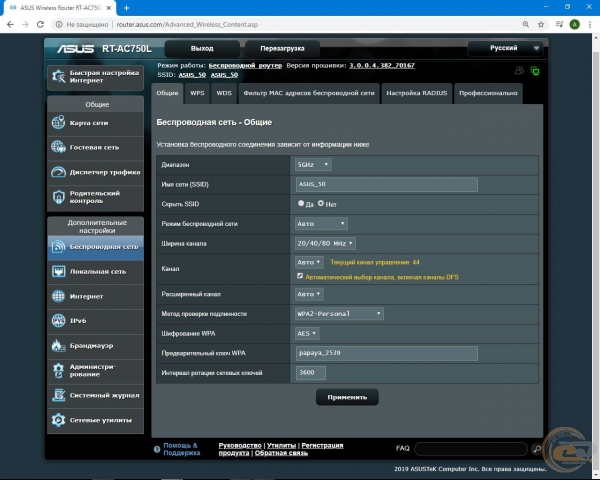Open Guest Network (Гостевая сеть) icon
This screenshot has height=480, width=600.
[x=59, y=147]
